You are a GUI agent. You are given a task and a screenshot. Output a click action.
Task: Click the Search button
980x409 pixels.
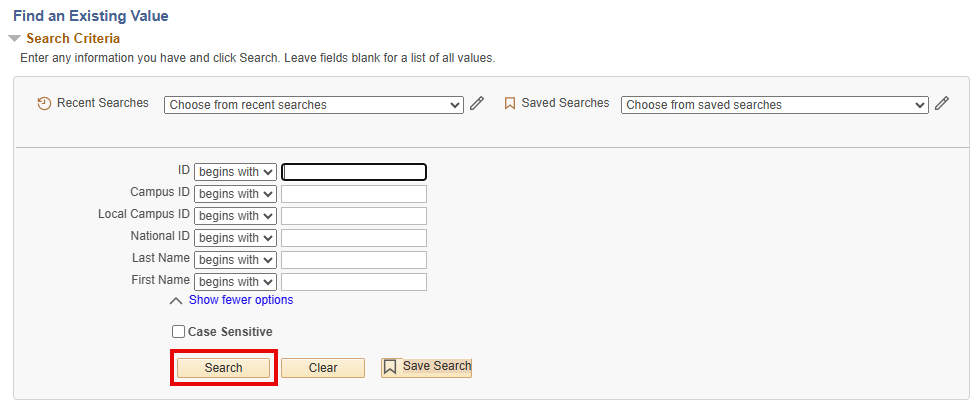[223, 368]
